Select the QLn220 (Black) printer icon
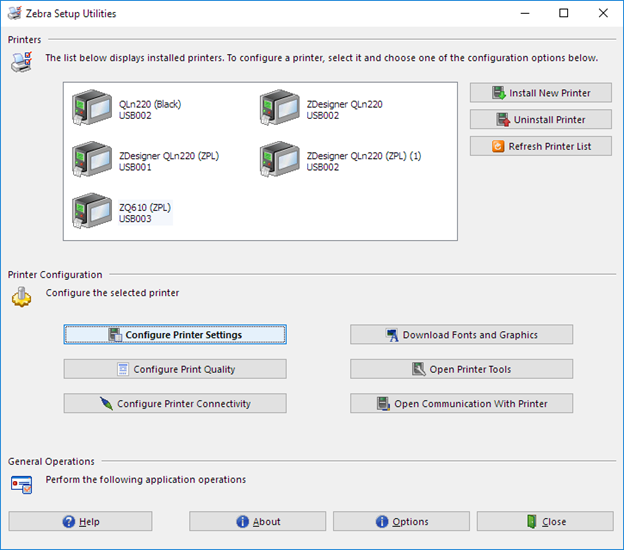Image resolution: width=624 pixels, height=550 pixels. [x=92, y=107]
